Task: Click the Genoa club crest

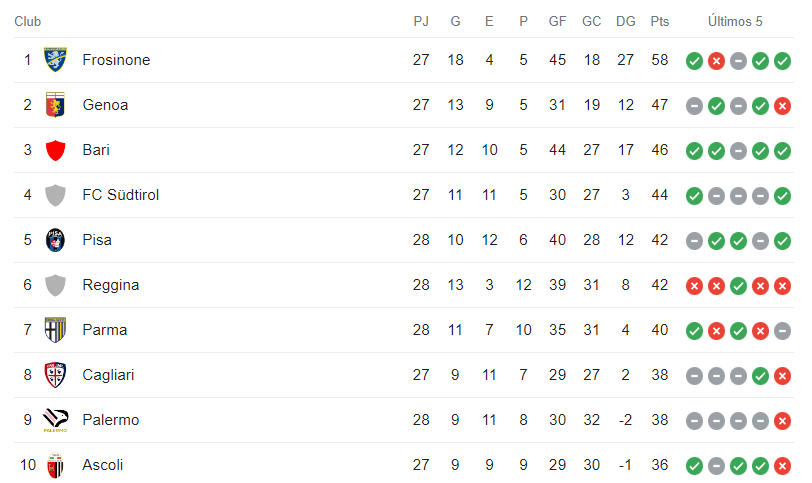Action: pyautogui.click(x=55, y=105)
